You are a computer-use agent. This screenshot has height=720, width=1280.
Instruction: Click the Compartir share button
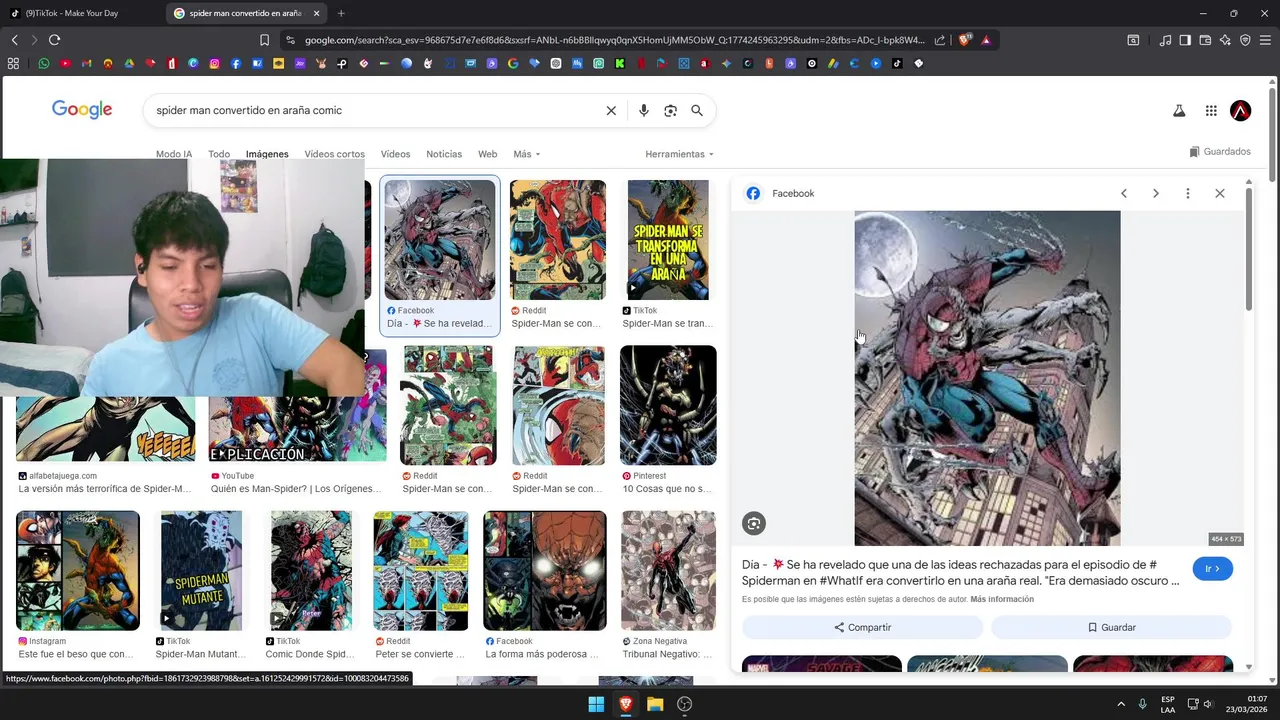point(862,627)
